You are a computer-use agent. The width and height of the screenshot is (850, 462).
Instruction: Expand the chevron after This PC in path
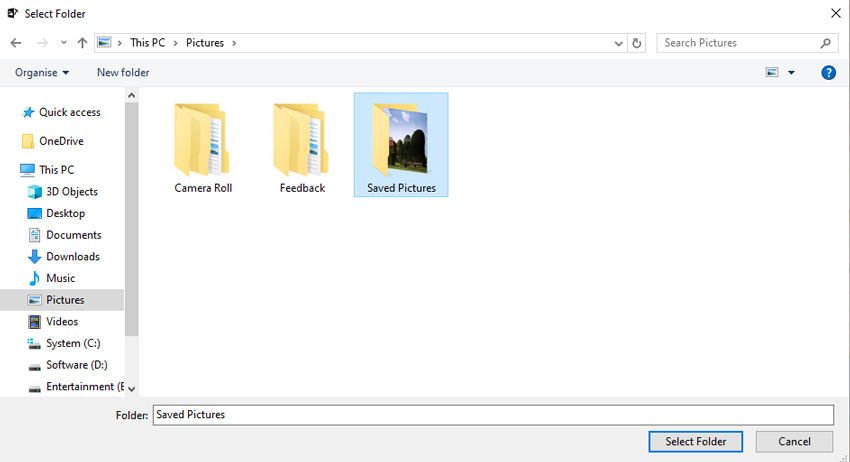176,43
